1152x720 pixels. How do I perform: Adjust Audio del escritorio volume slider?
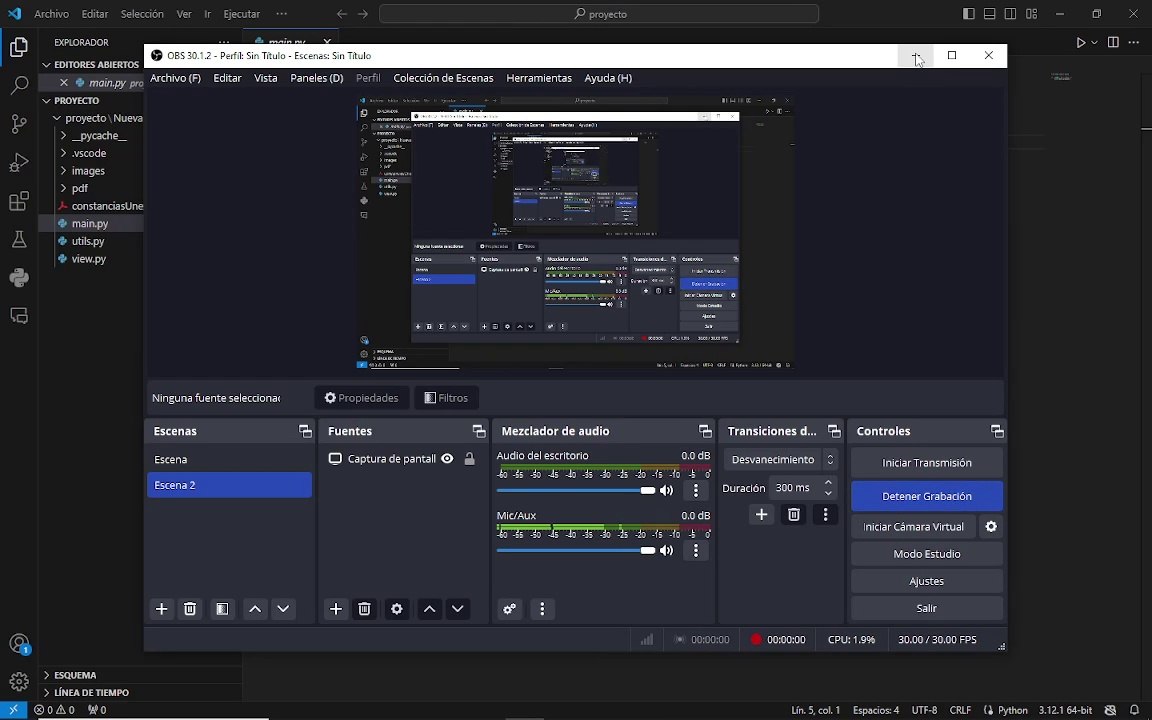pos(575,490)
